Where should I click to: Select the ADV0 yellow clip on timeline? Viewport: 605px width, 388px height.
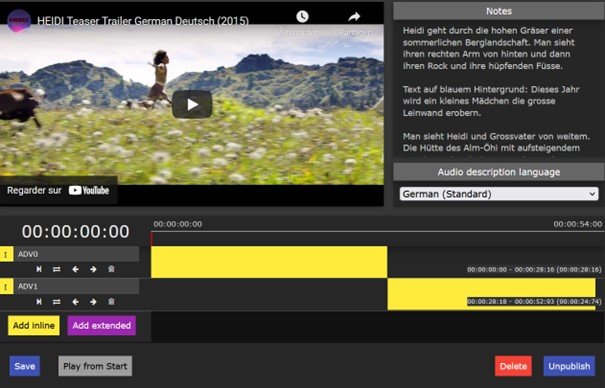269,262
